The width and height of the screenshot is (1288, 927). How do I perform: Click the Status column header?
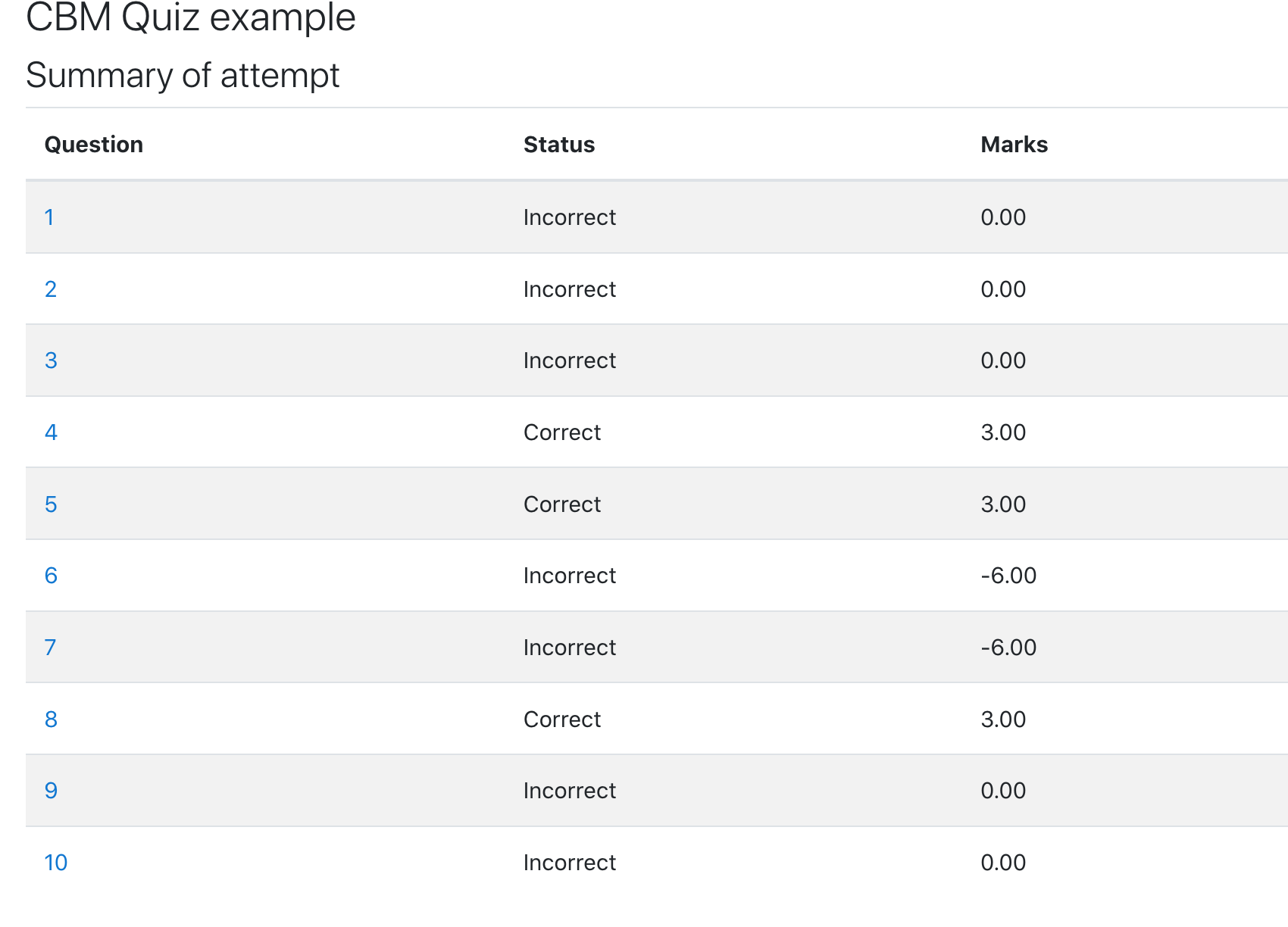tap(559, 145)
